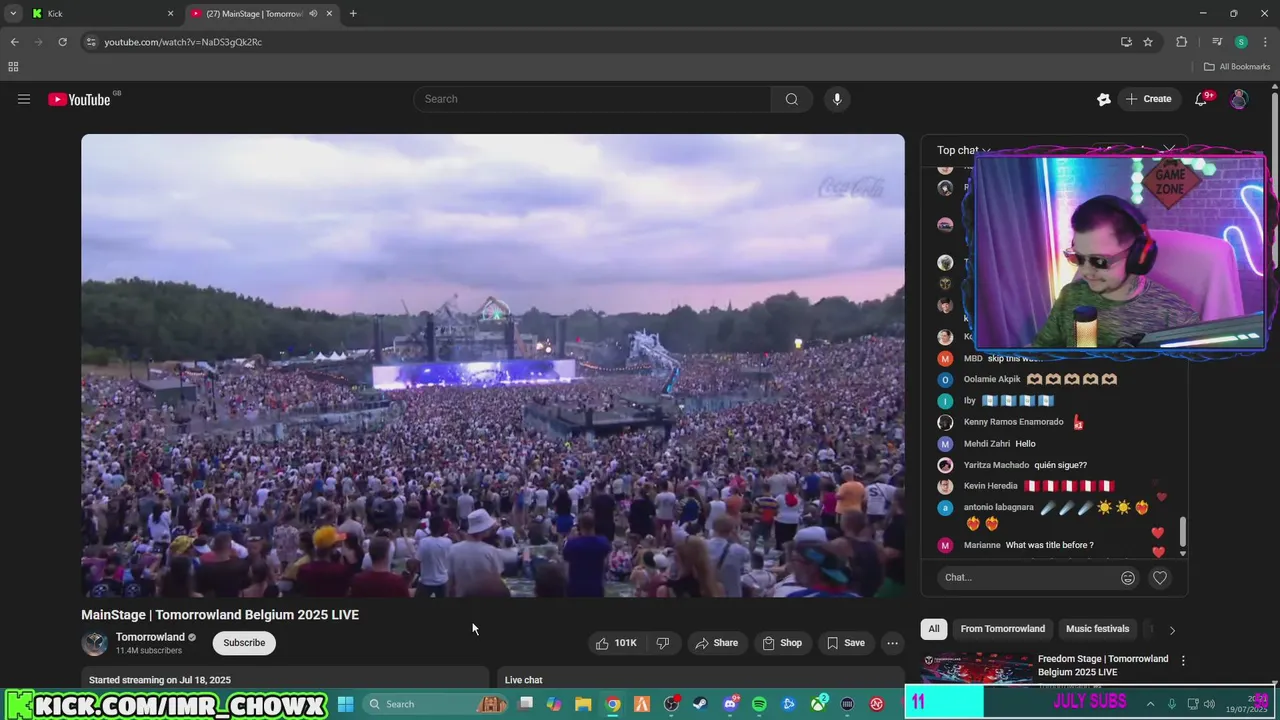Open Chrome profile S avatar

click(1241, 42)
